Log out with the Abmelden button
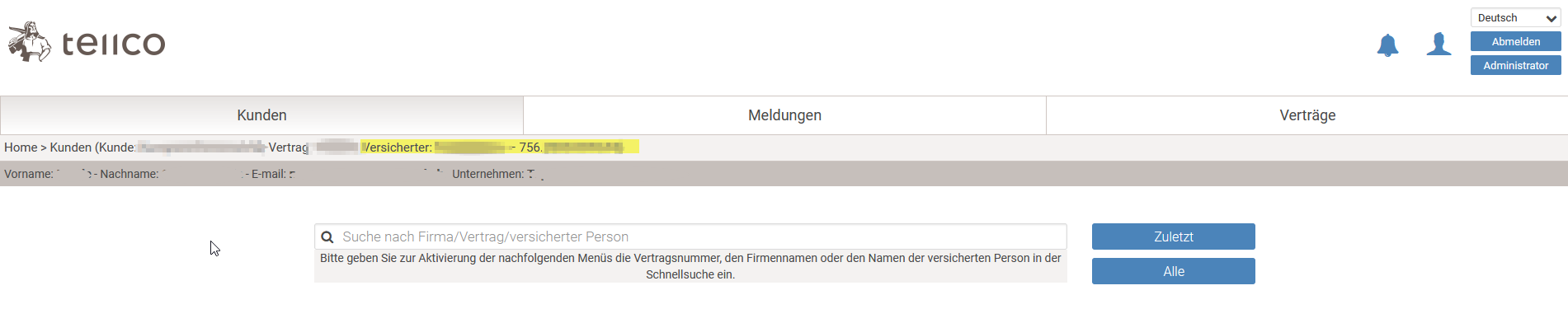The height and width of the screenshot is (309, 1568). [x=1515, y=41]
